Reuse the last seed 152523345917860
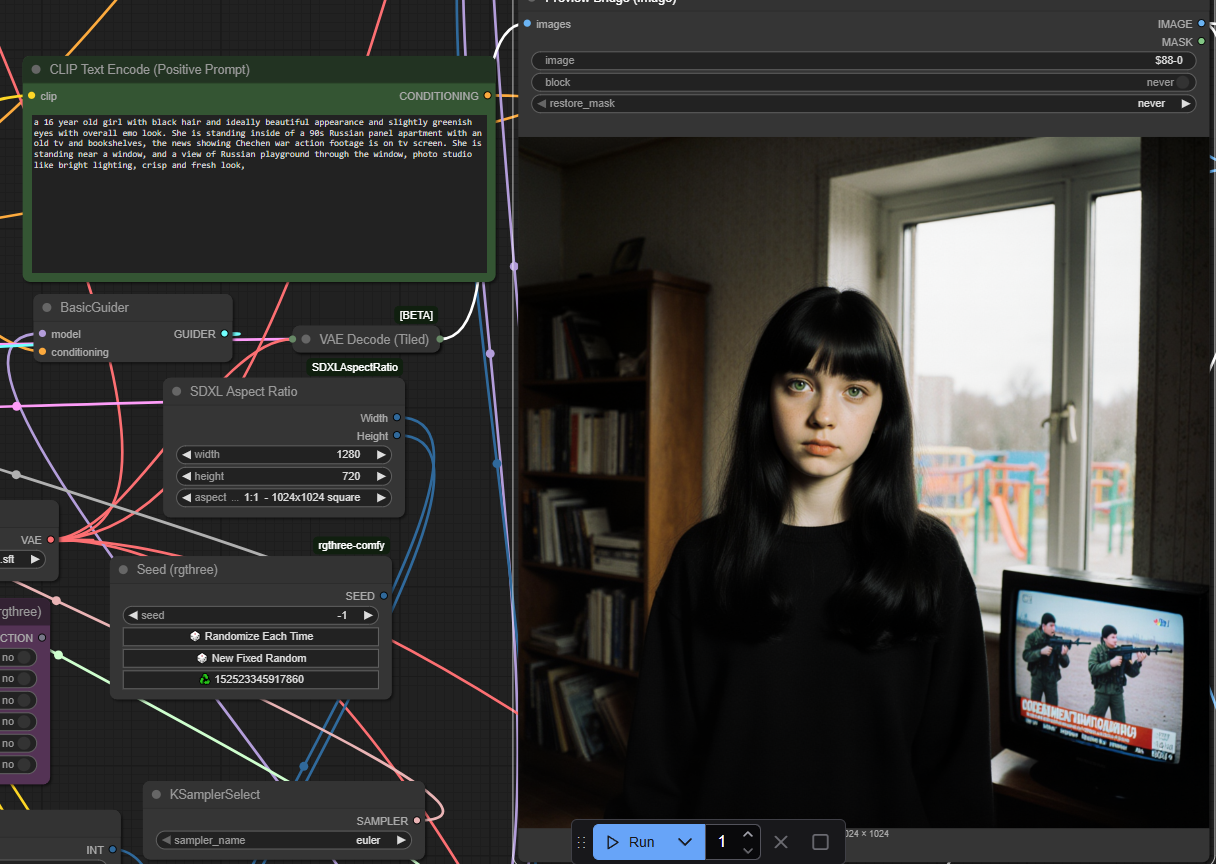The width and height of the screenshot is (1216, 864). tap(251, 679)
